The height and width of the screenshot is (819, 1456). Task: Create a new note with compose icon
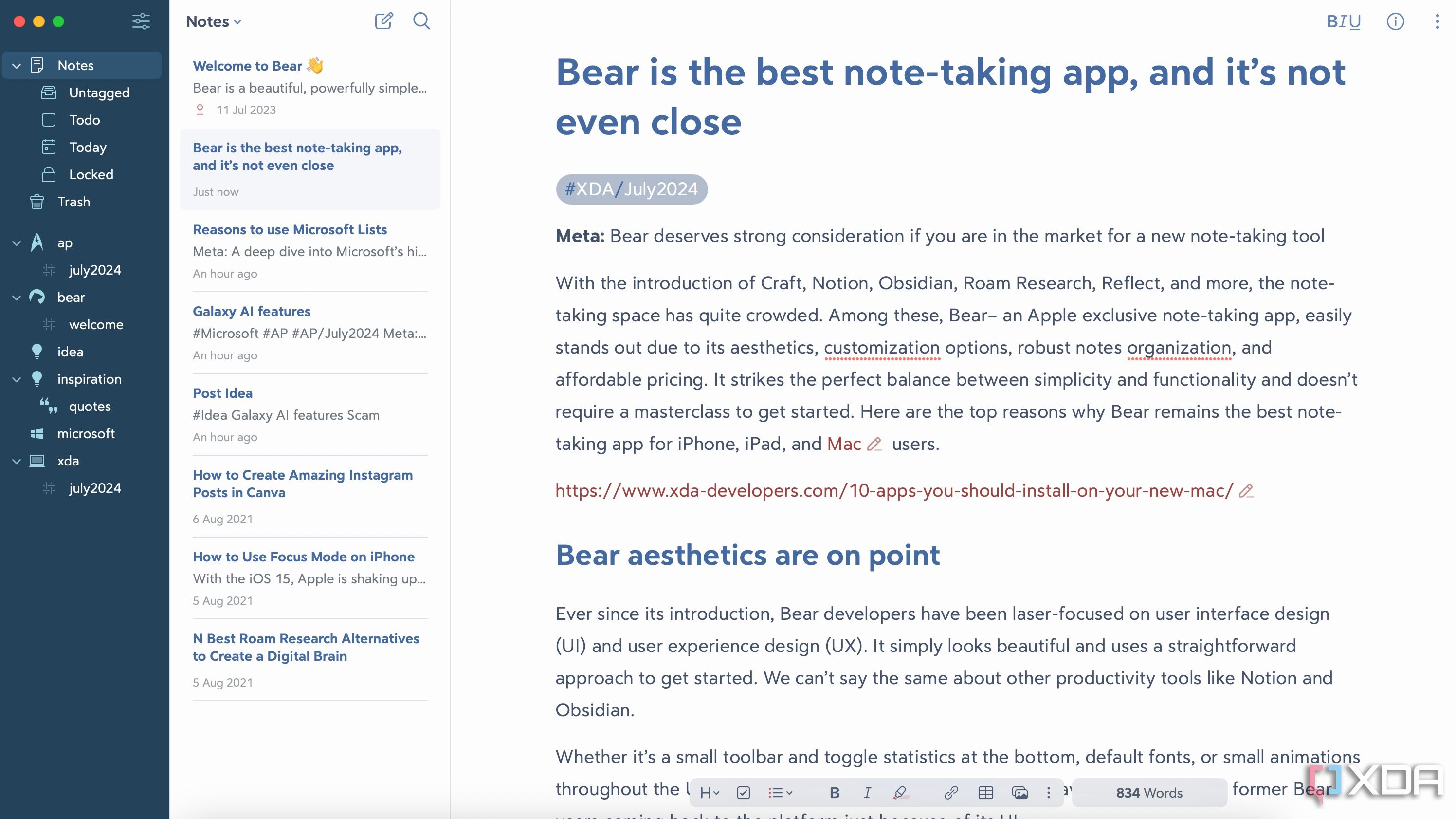click(x=384, y=21)
